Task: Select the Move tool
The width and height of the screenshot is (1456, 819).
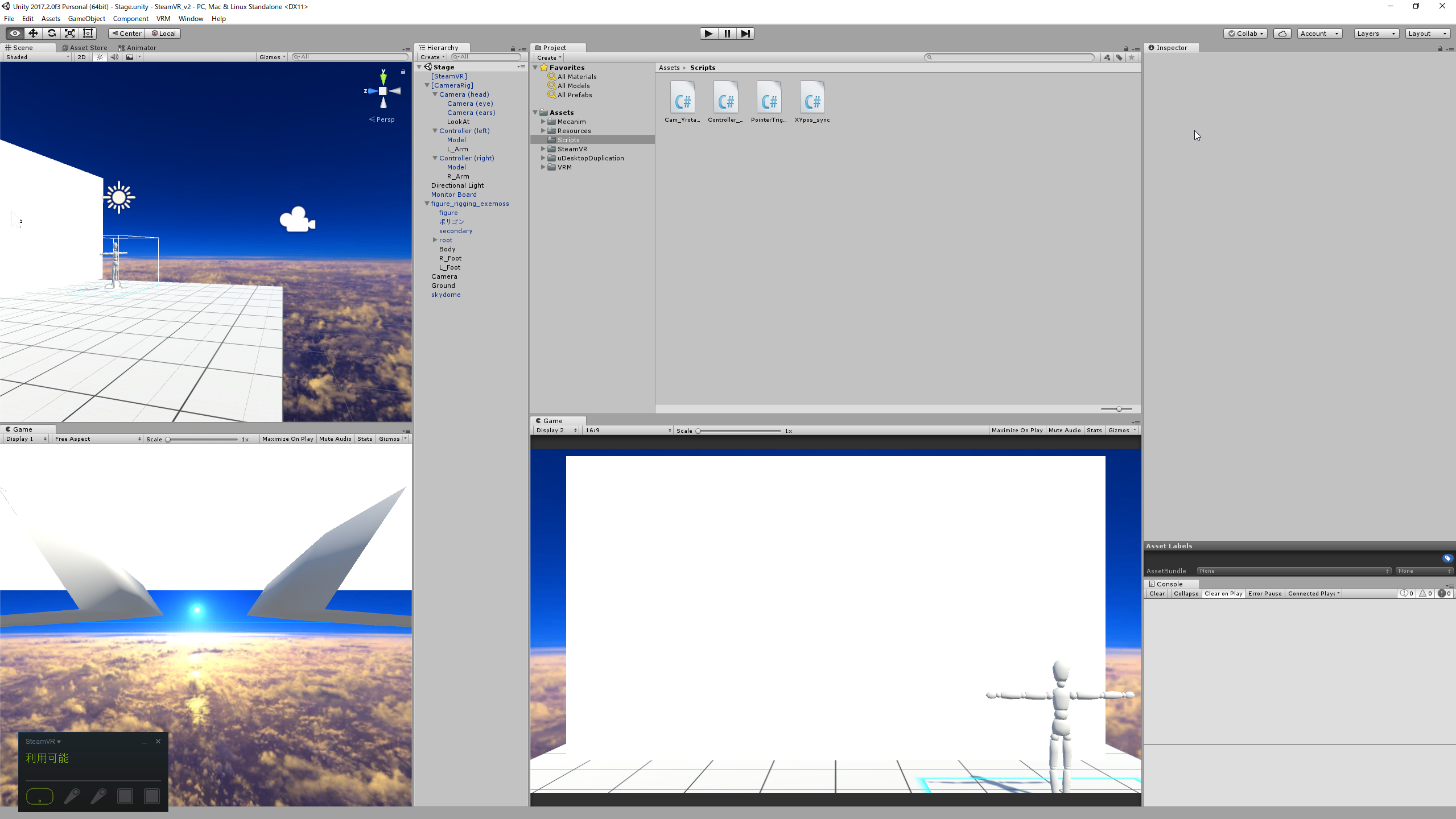Action: (x=33, y=34)
